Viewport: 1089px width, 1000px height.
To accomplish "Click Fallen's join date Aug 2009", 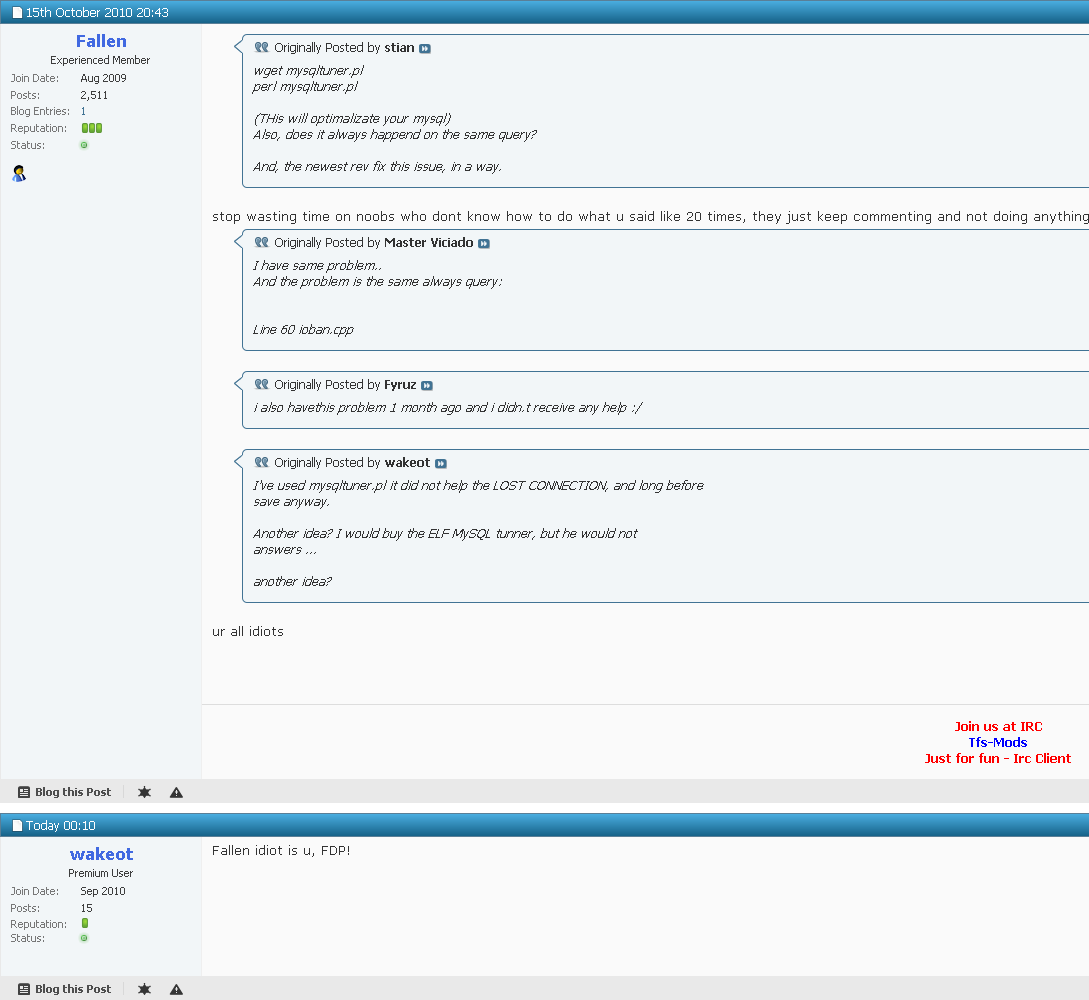I will 103,78.
